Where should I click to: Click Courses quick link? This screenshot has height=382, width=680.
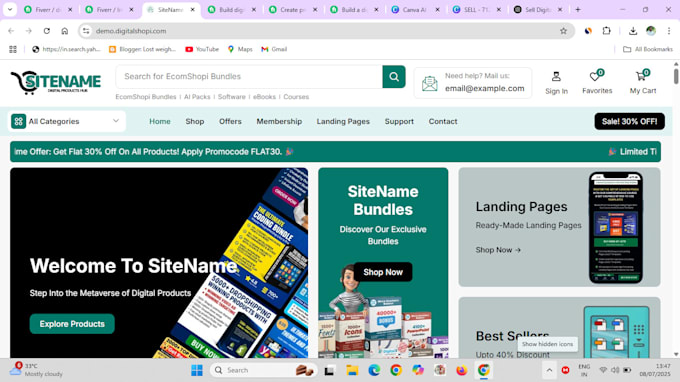coord(296,97)
